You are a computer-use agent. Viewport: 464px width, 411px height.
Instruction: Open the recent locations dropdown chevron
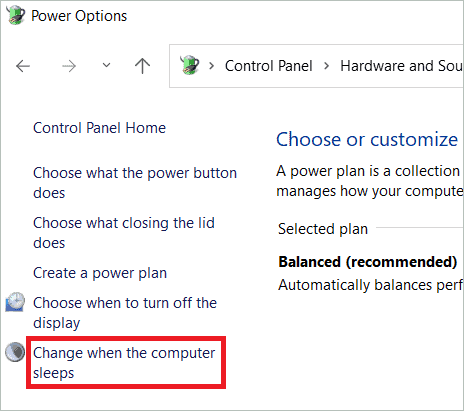[x=106, y=65]
